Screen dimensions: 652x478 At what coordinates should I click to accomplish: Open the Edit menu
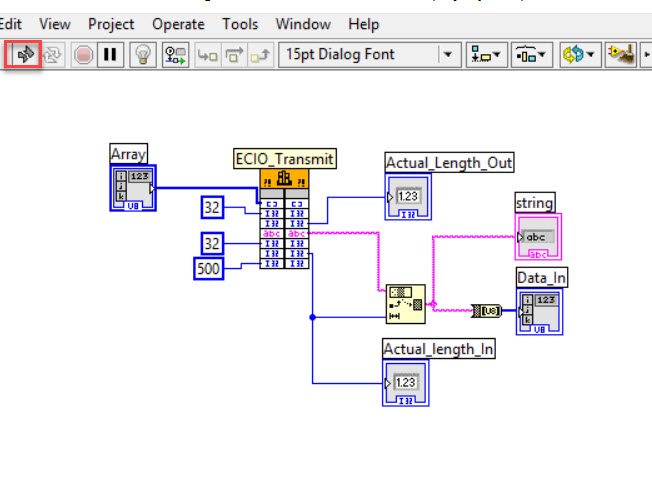[x=10, y=24]
